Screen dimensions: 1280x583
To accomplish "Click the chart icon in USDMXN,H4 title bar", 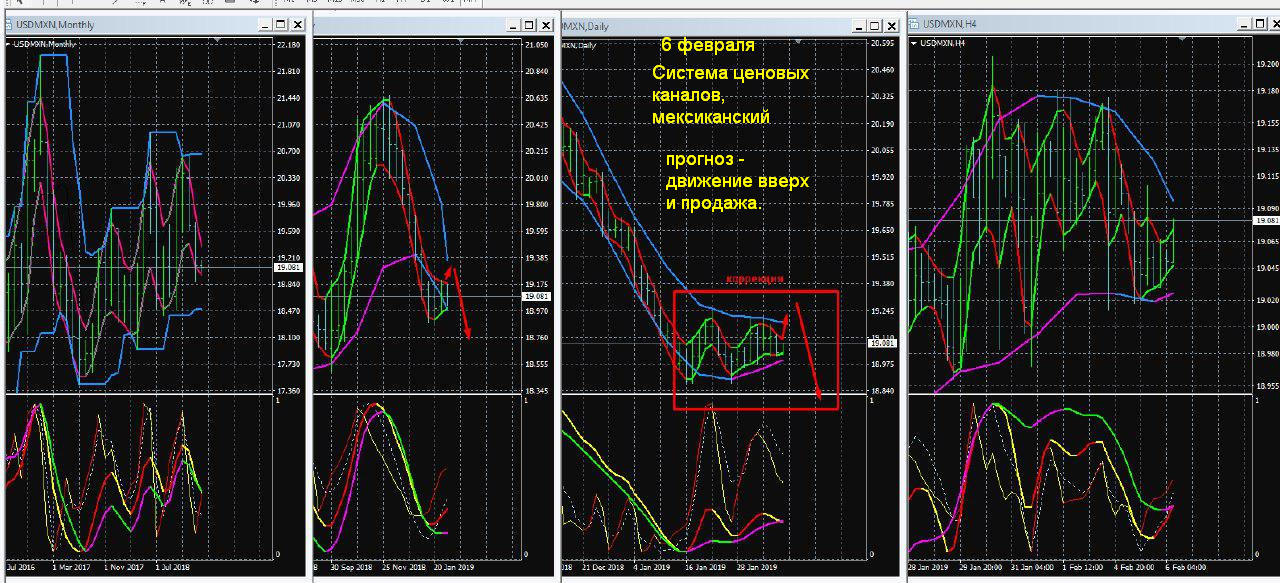I will 916,23.
